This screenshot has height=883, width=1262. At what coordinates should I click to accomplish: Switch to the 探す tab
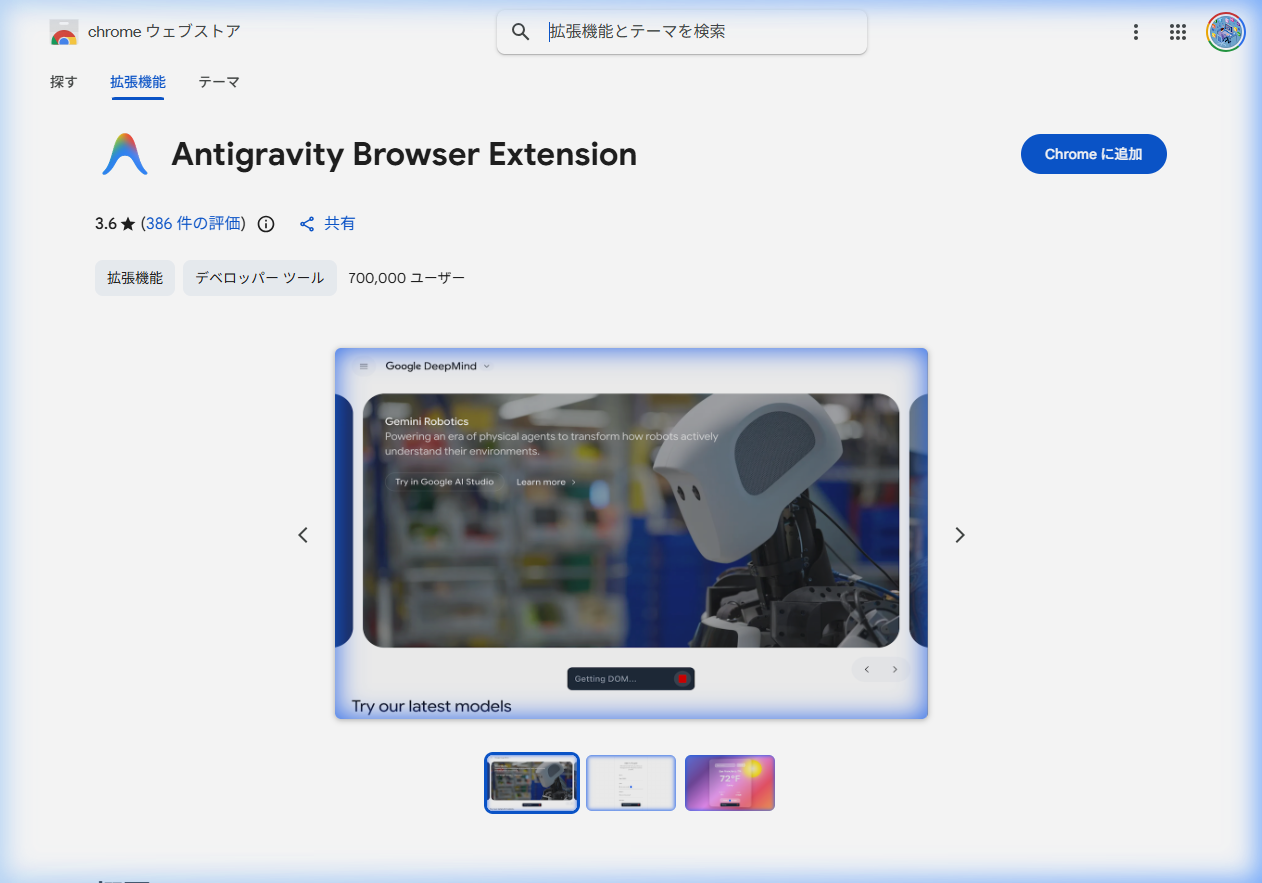(63, 82)
